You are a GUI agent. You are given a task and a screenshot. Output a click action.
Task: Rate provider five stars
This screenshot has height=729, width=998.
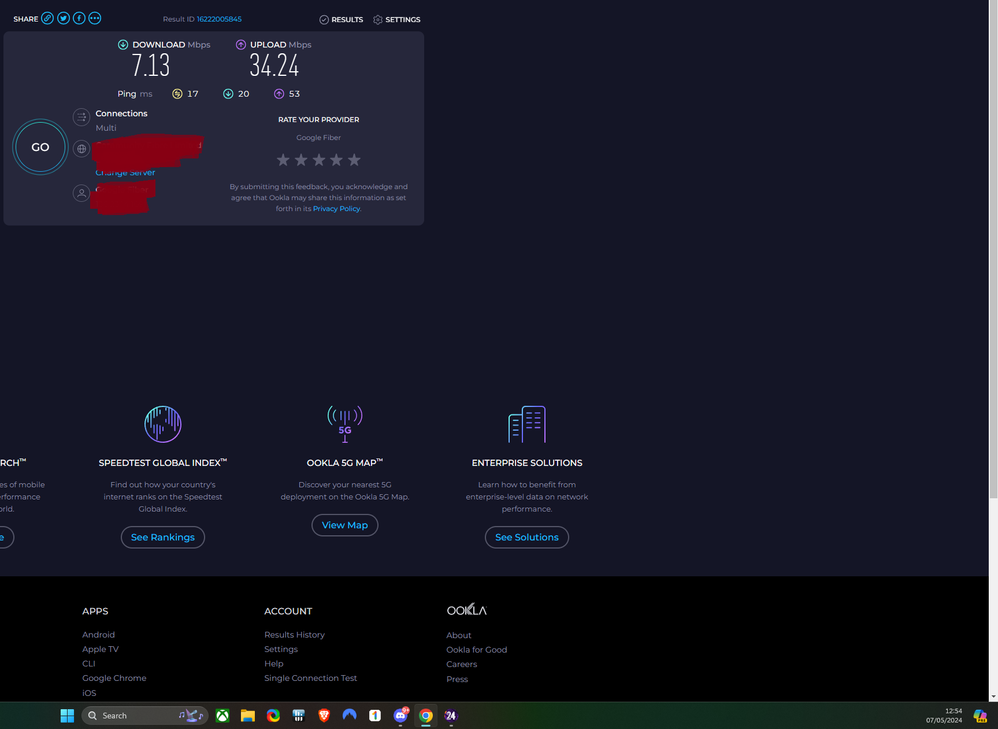pyautogui.click(x=354, y=160)
